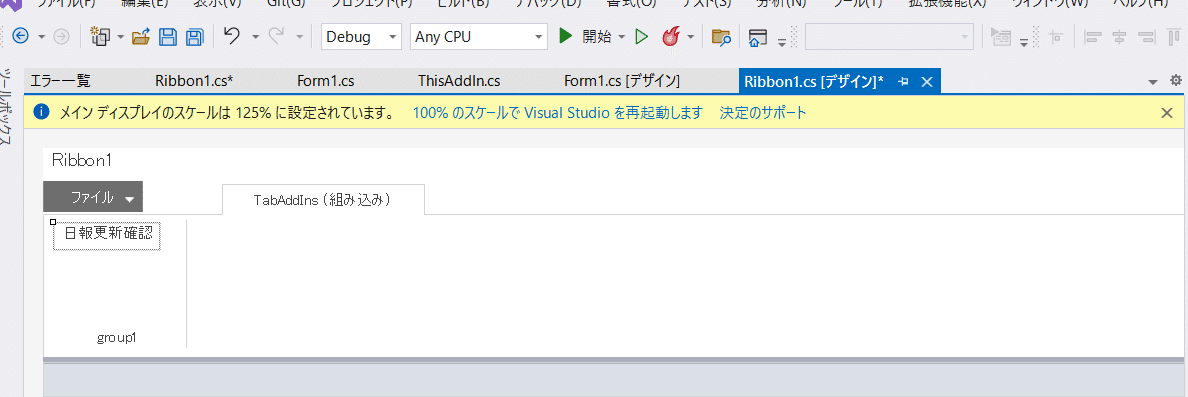The height and width of the screenshot is (397, 1188).
Task: Click the greyed redo arrow icon
Action: pos(276,36)
